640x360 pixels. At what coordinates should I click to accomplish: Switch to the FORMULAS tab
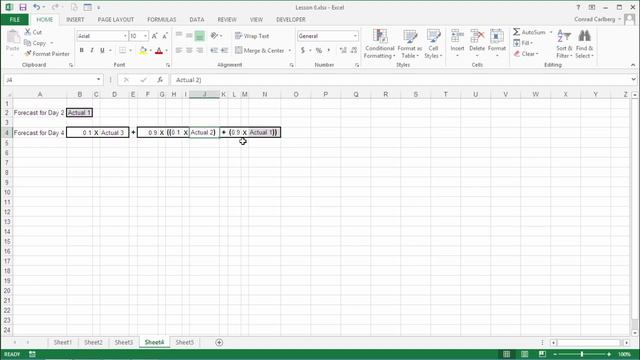point(162,20)
